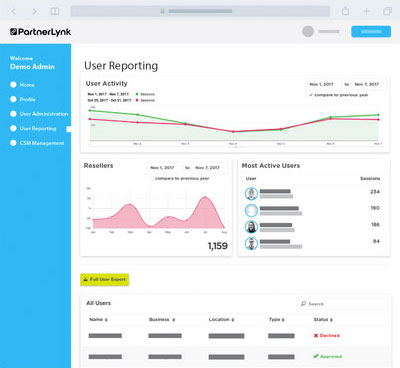Open Profile in the sidebar

pos(27,99)
